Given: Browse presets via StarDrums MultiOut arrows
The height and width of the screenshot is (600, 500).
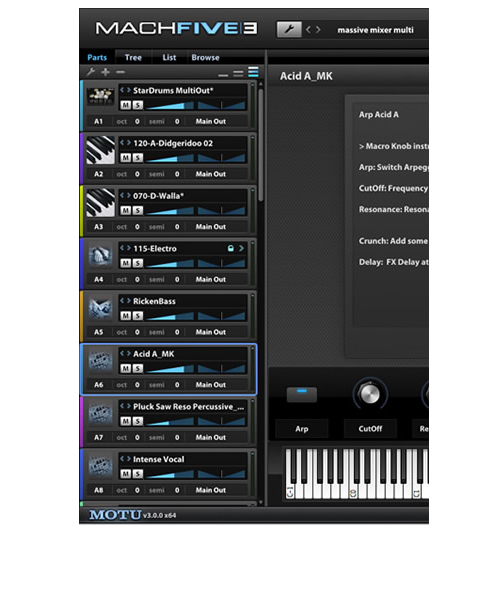Looking at the screenshot, I should pos(125,90).
